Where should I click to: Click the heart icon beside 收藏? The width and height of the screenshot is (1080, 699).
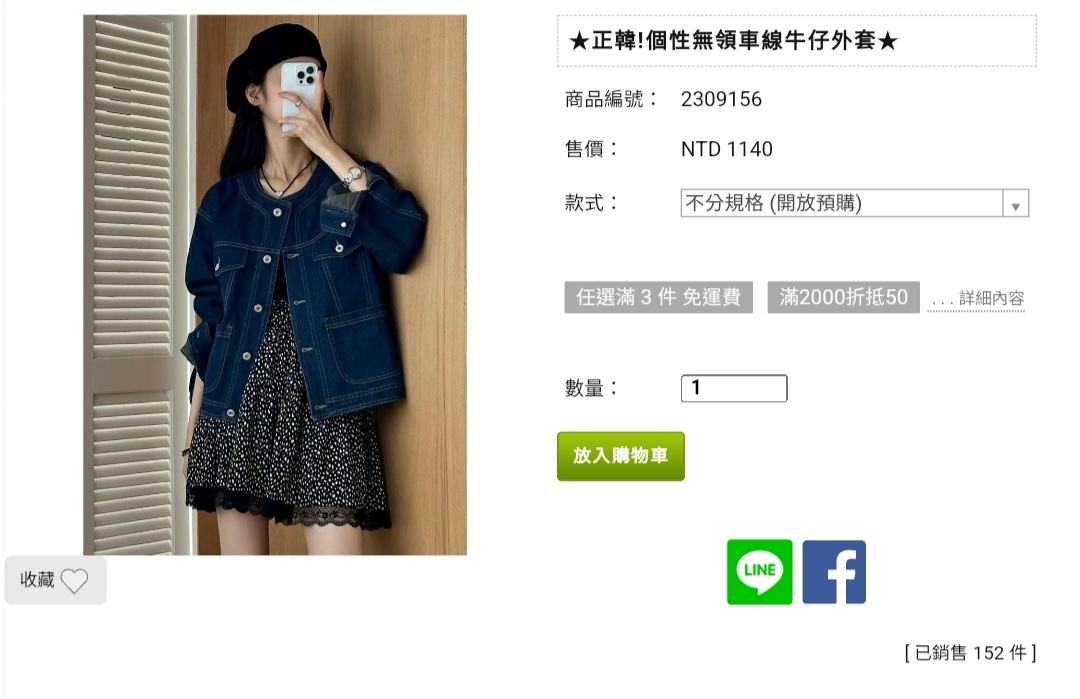point(74,581)
